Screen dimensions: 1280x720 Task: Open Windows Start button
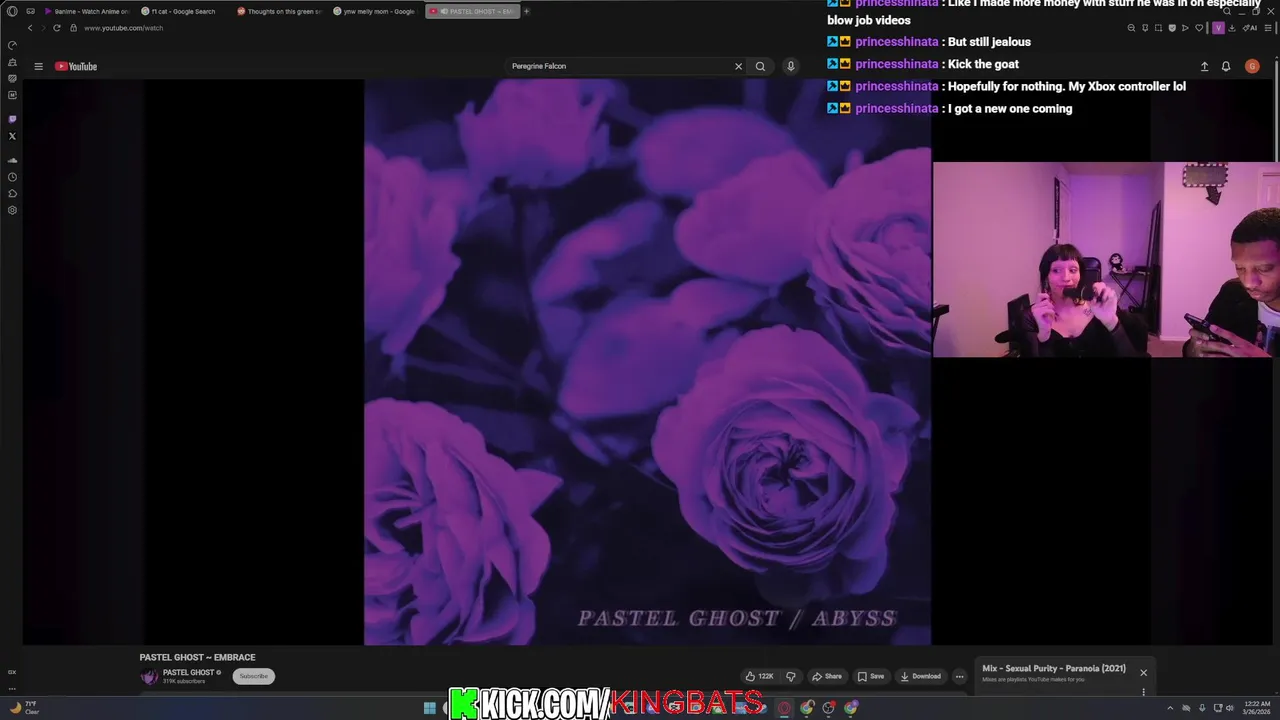pyautogui.click(x=429, y=708)
